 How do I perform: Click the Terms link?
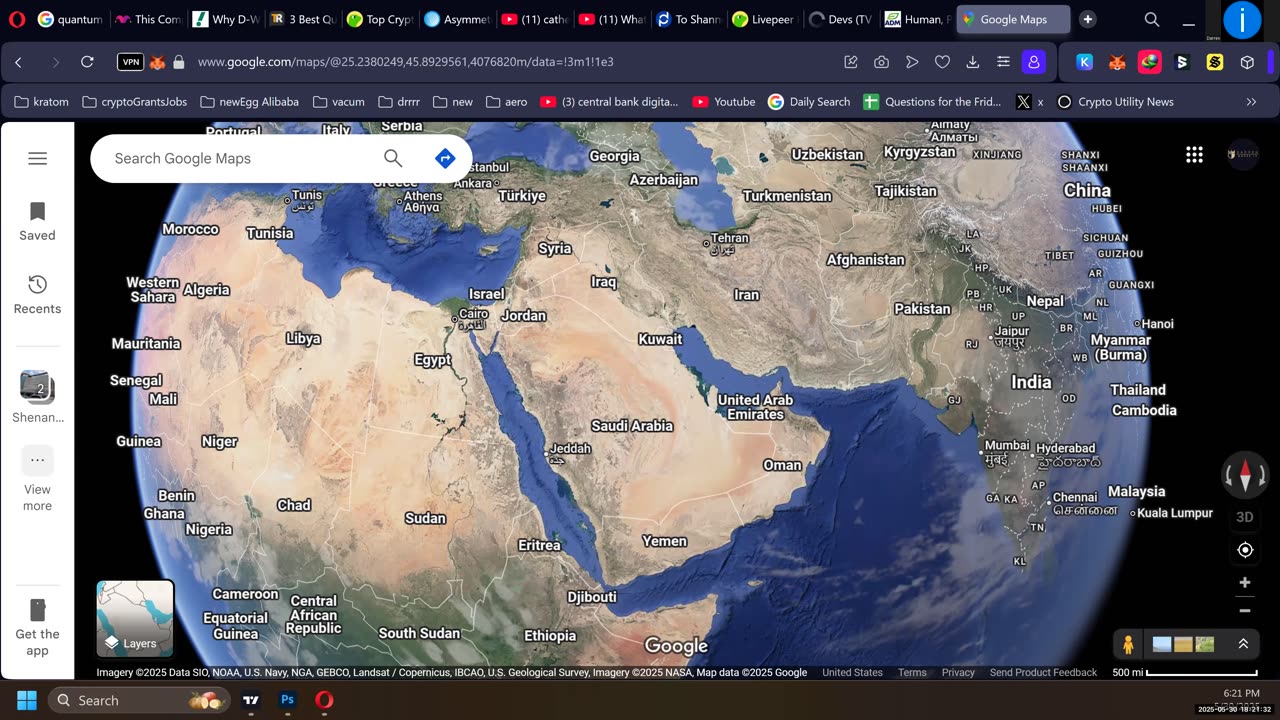912,672
